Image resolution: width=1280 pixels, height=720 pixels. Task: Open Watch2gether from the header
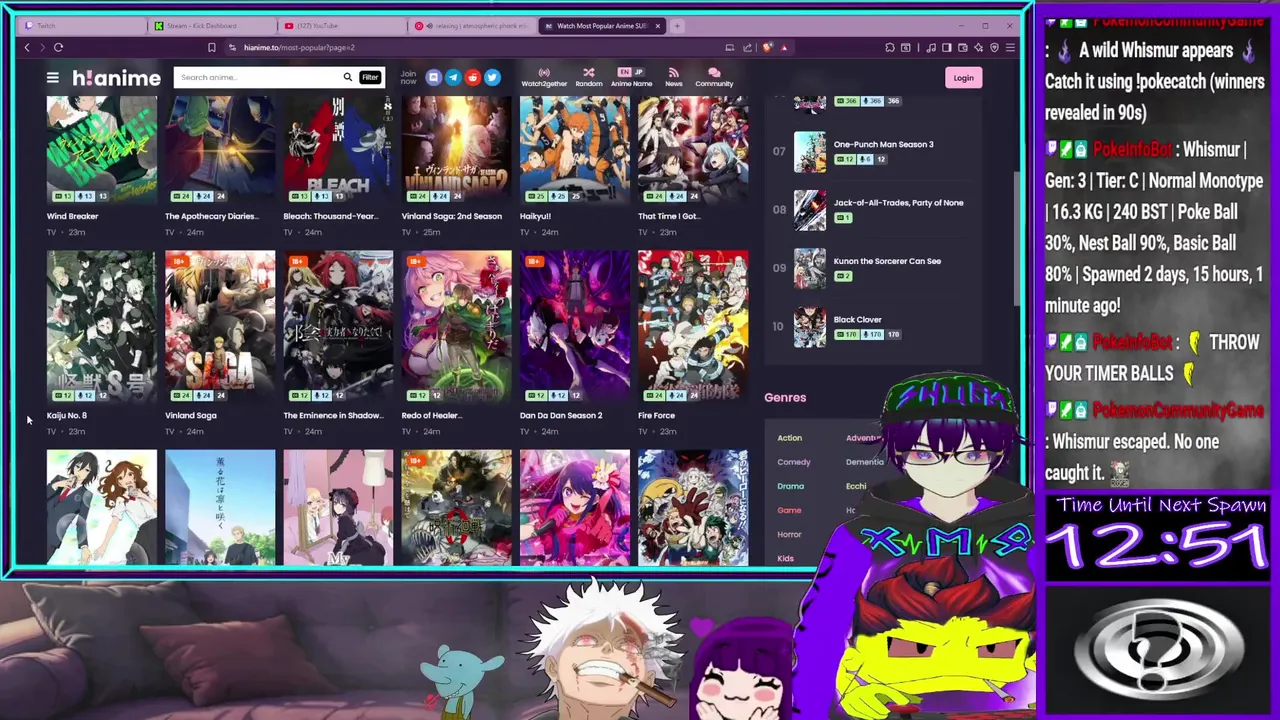544,77
